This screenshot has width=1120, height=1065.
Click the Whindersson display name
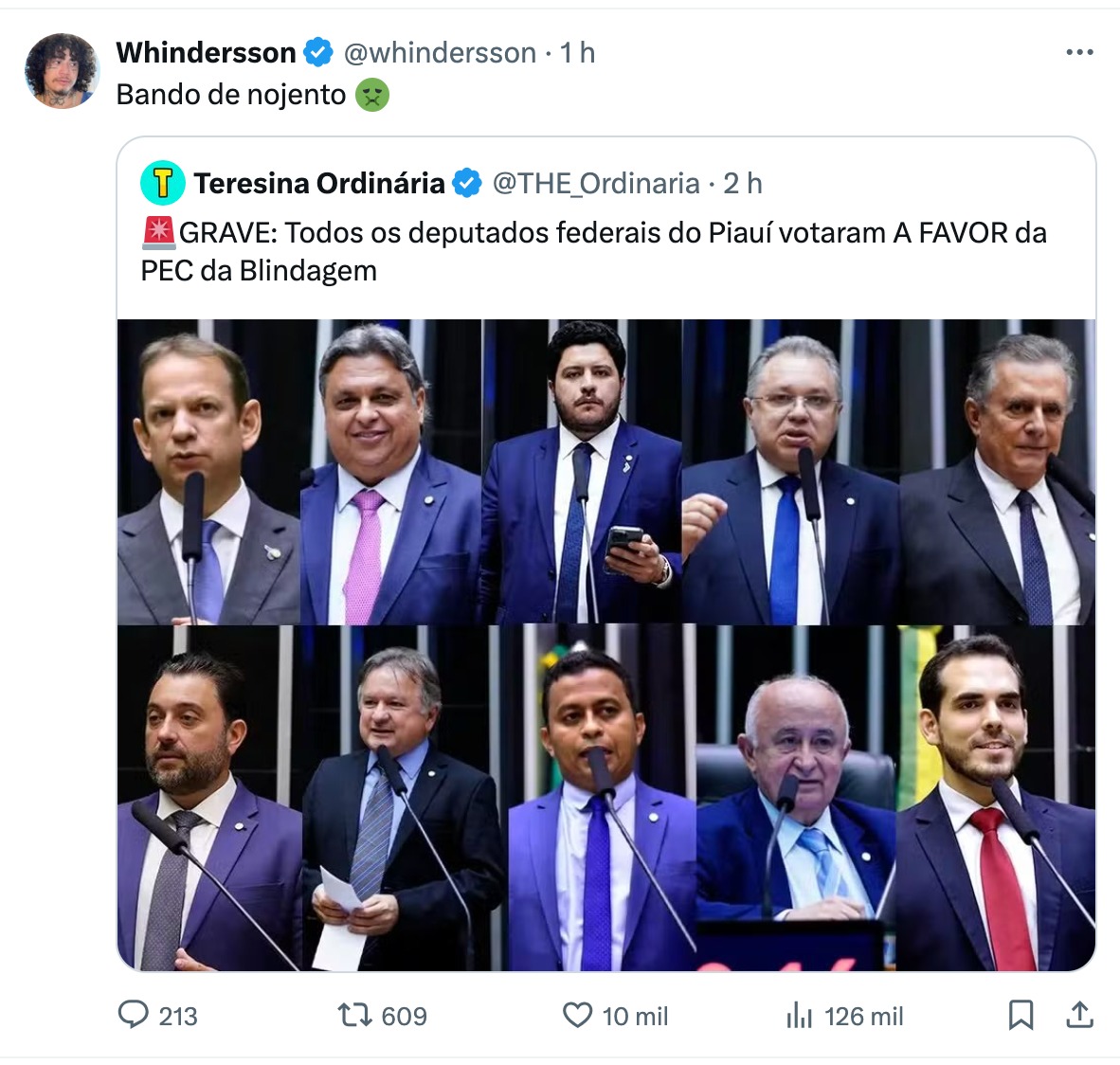(206, 53)
